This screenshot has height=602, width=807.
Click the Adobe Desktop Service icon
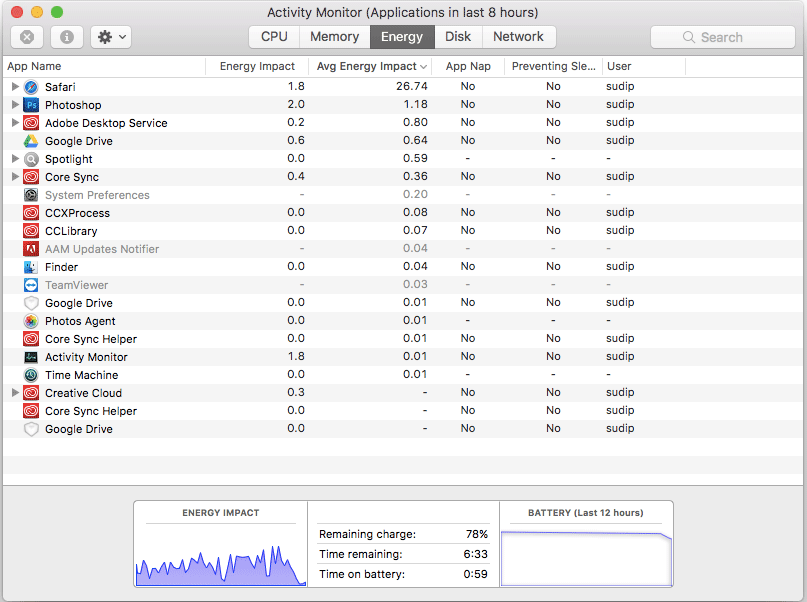31,123
